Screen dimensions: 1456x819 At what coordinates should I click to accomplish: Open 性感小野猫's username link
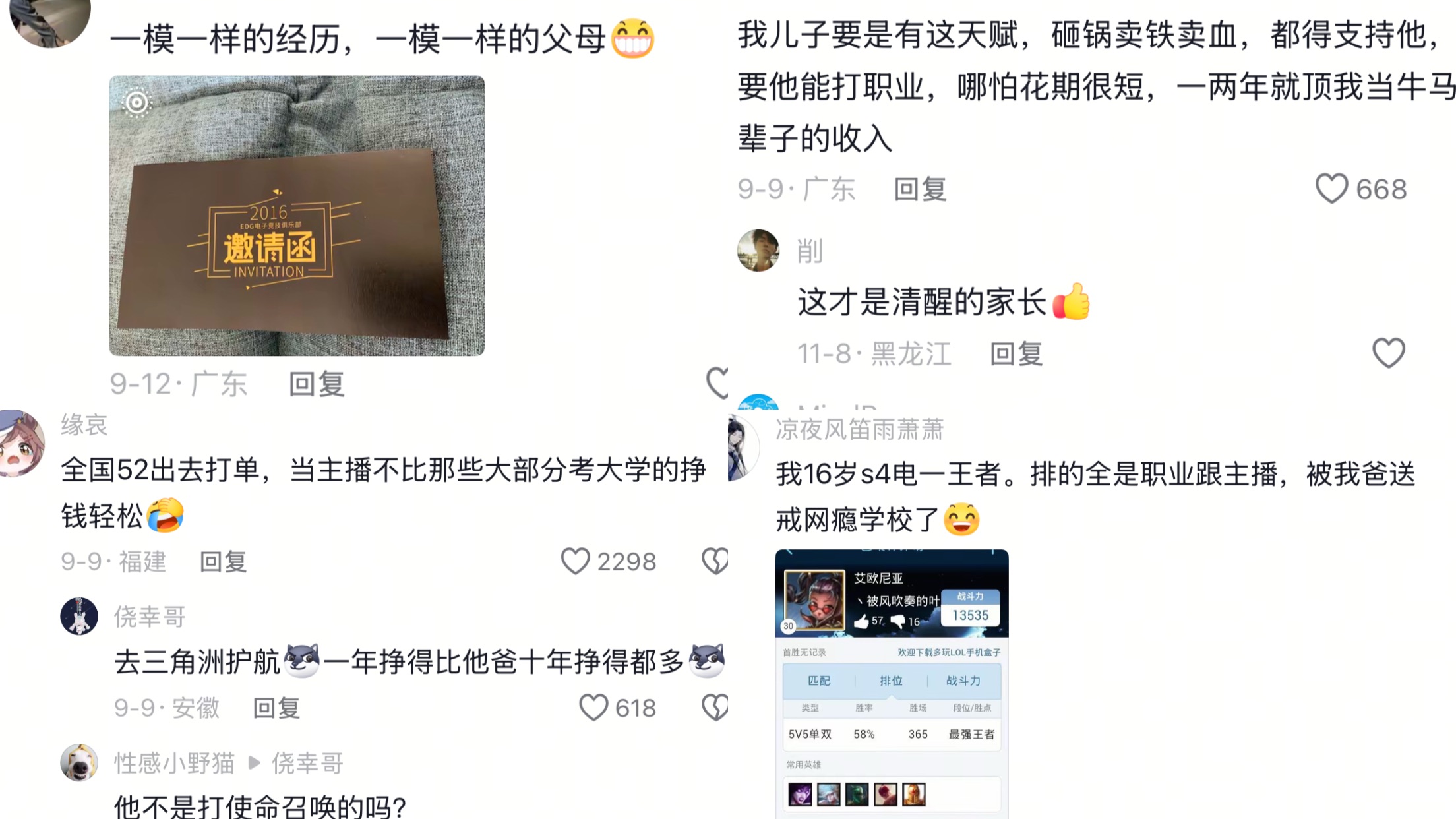pos(175,763)
